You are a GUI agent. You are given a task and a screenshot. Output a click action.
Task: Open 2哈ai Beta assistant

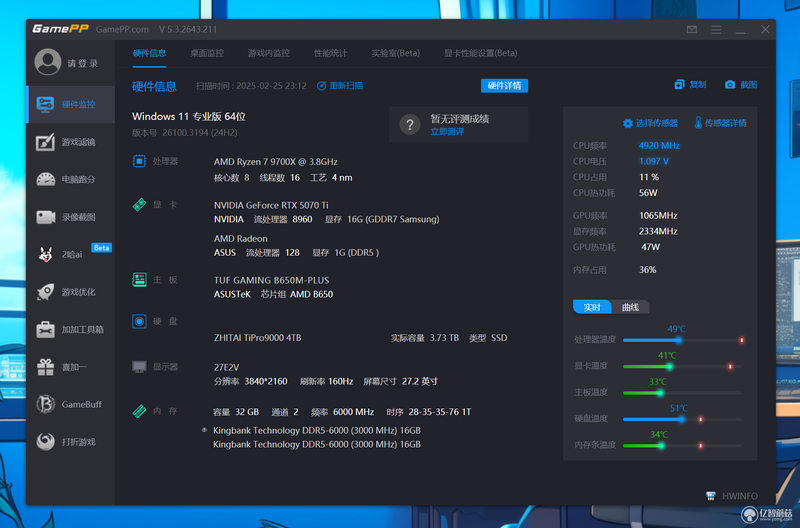71,254
